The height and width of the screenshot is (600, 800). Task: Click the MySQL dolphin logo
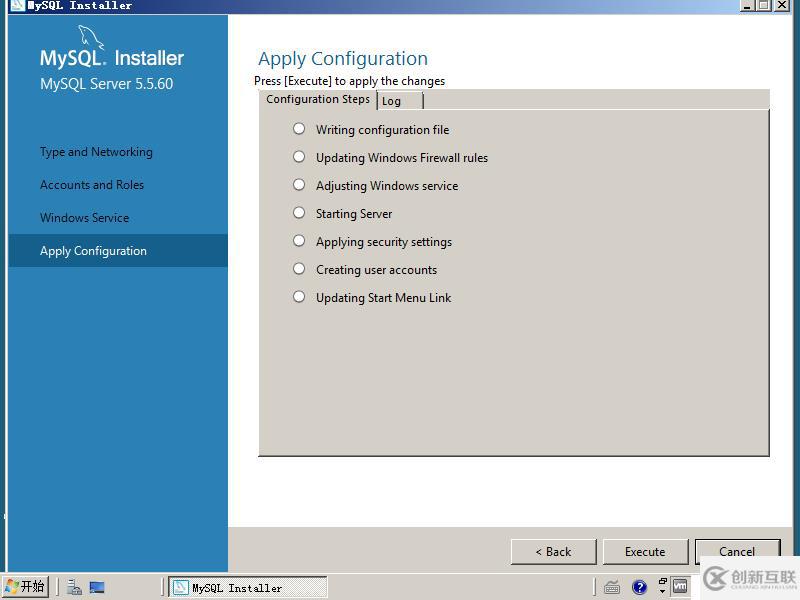click(x=91, y=38)
